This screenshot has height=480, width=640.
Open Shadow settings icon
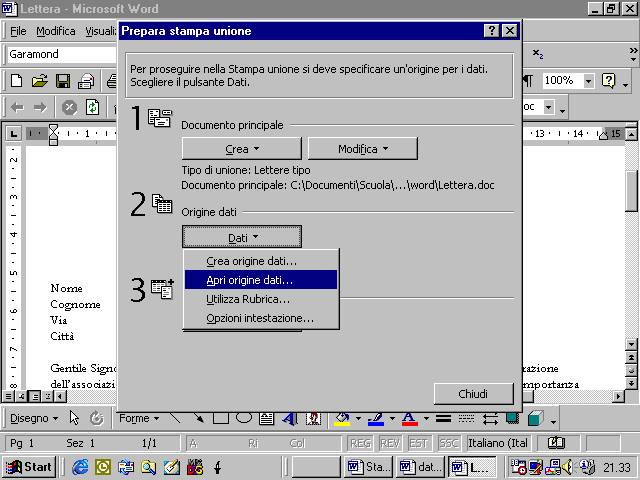[512, 418]
